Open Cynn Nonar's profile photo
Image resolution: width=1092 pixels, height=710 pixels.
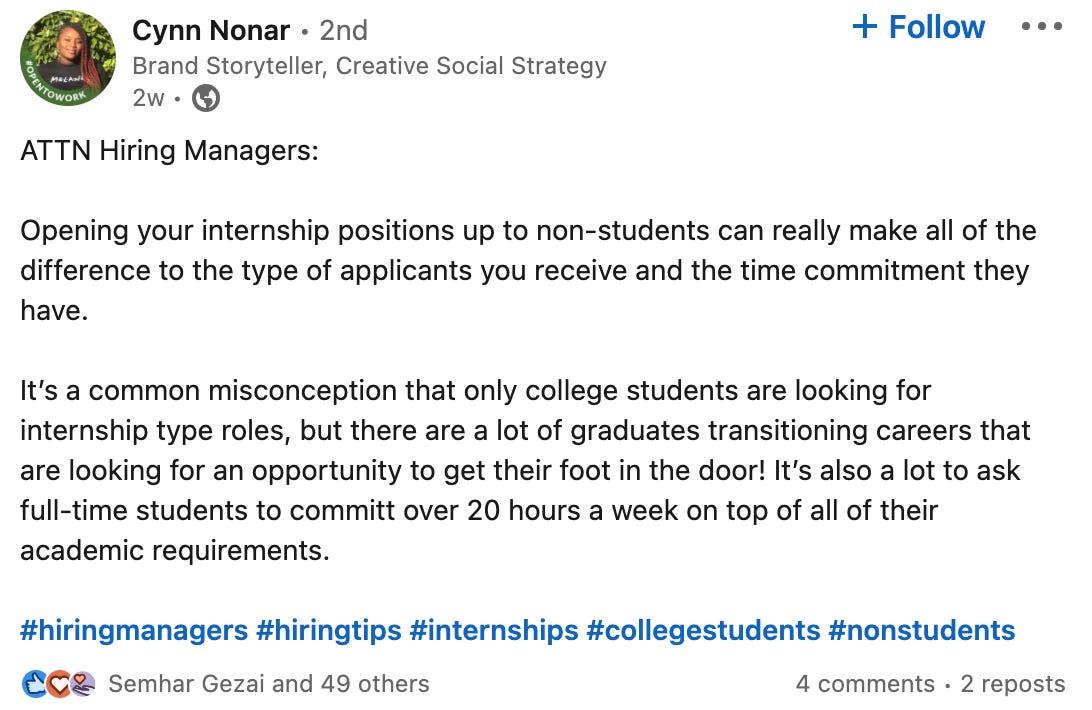tap(68, 59)
